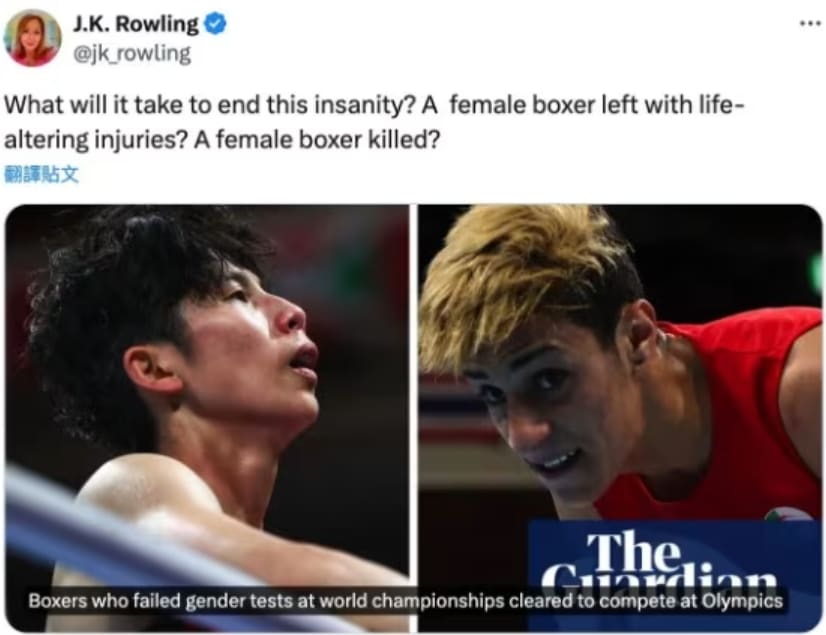Click the J.K. Rowling display name
826x635 pixels.
coord(135,24)
